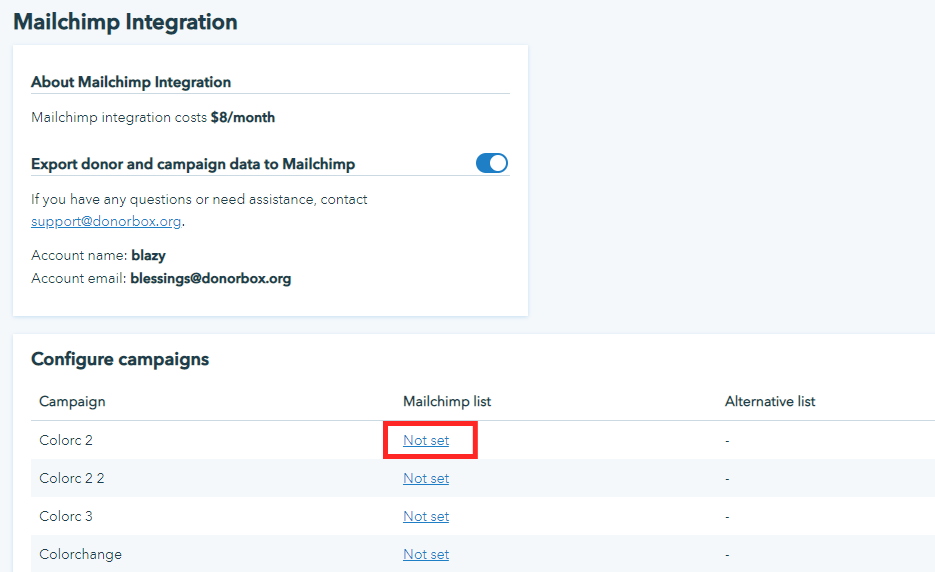Viewport: 935px width, 572px height.
Task: Click the Colorchange campaign name
Action: pyautogui.click(x=81, y=554)
